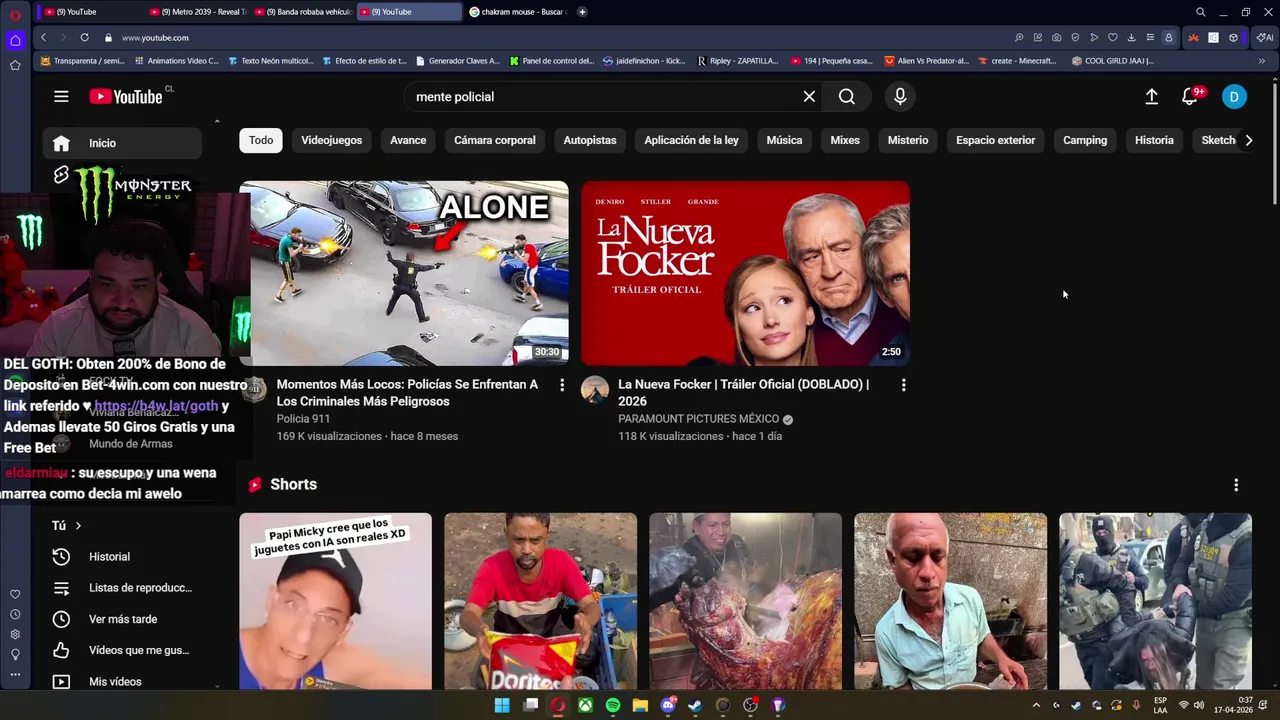Select the Cámara corporal filter chip
This screenshot has width=1280, height=720.
(x=495, y=141)
